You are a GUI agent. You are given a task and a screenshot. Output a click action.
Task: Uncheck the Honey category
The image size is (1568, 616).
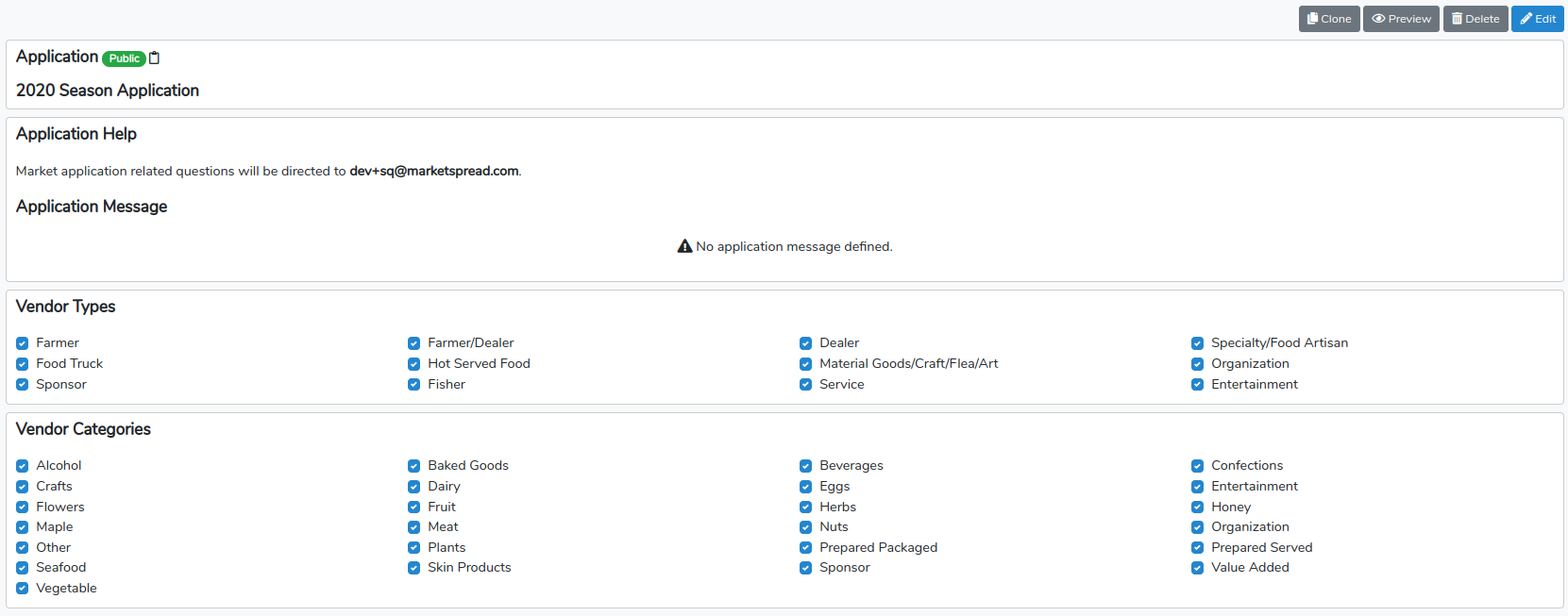coord(1197,508)
